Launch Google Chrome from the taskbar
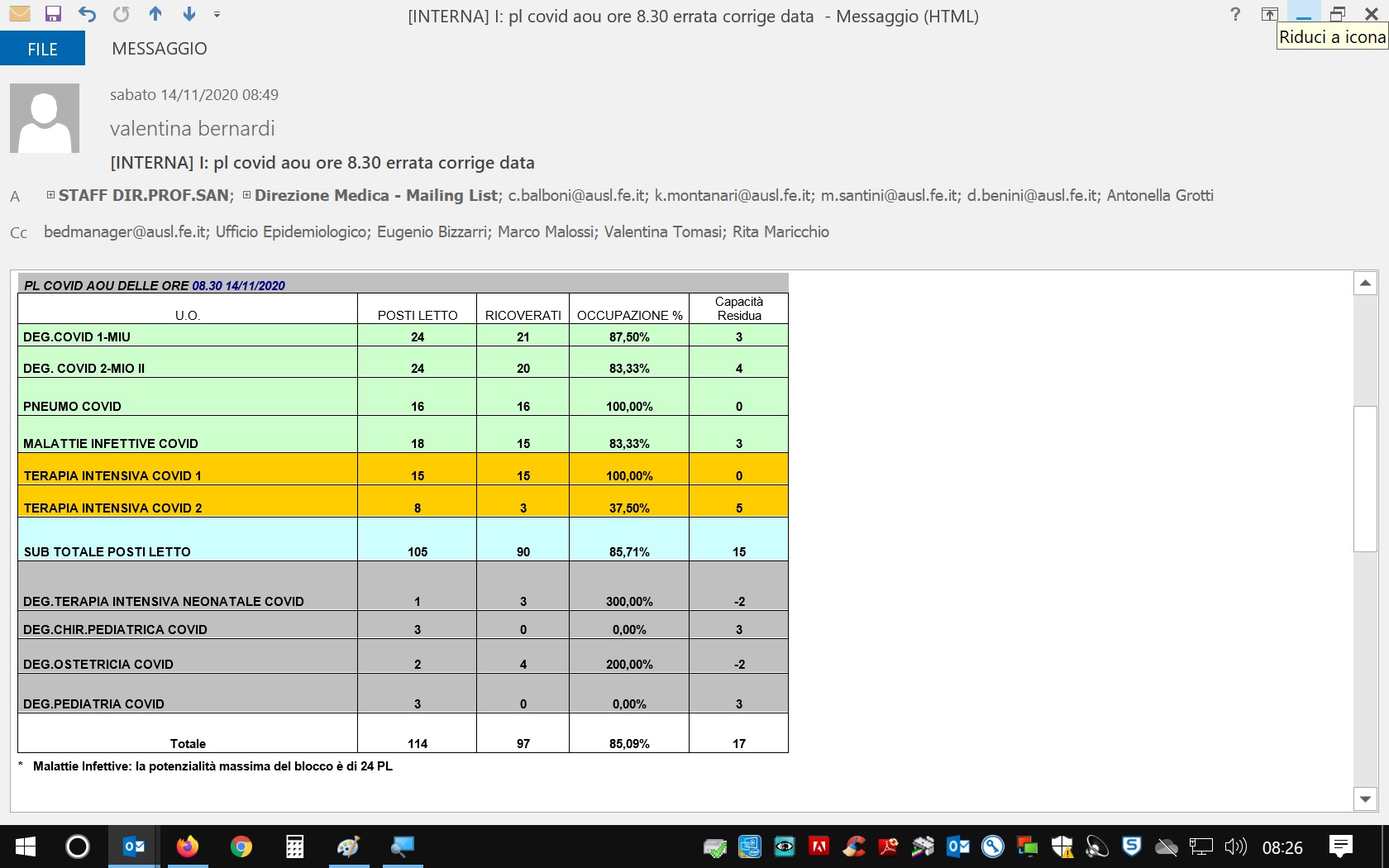The height and width of the screenshot is (868, 1389). coord(241,847)
